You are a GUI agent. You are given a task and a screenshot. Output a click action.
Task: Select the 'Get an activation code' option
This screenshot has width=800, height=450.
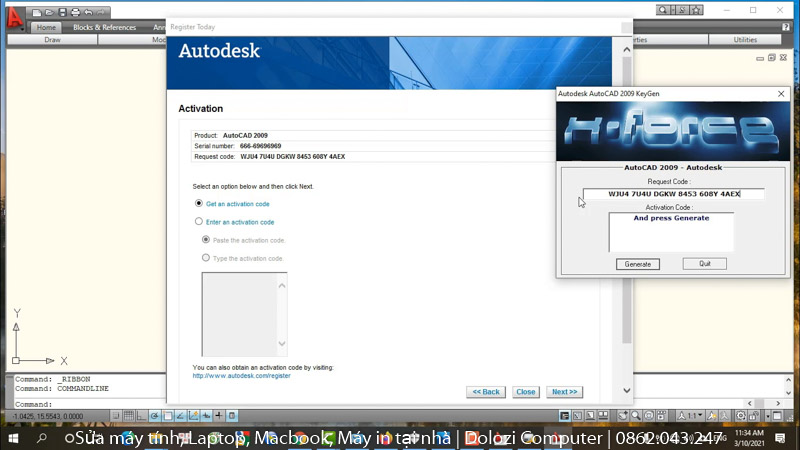199,203
